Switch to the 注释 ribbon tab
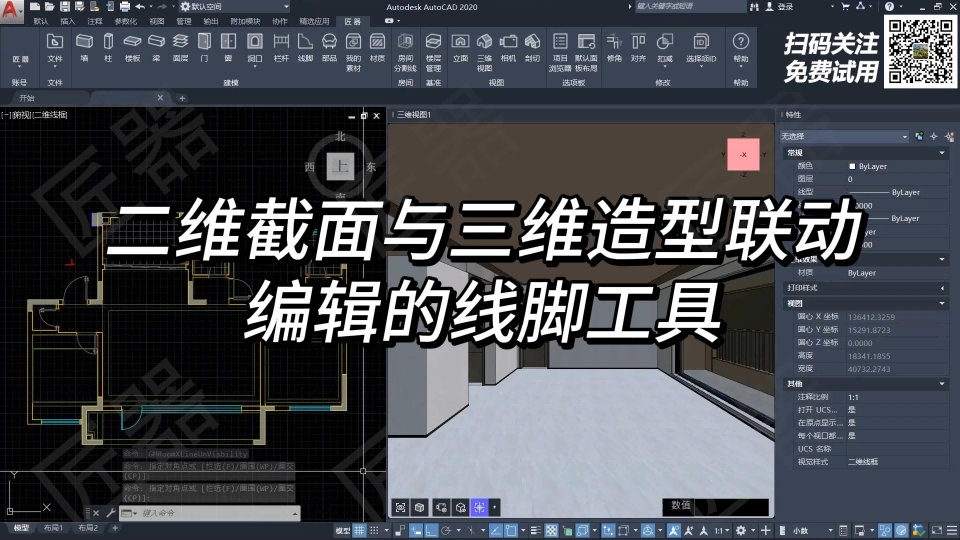960x540 pixels. [94, 21]
